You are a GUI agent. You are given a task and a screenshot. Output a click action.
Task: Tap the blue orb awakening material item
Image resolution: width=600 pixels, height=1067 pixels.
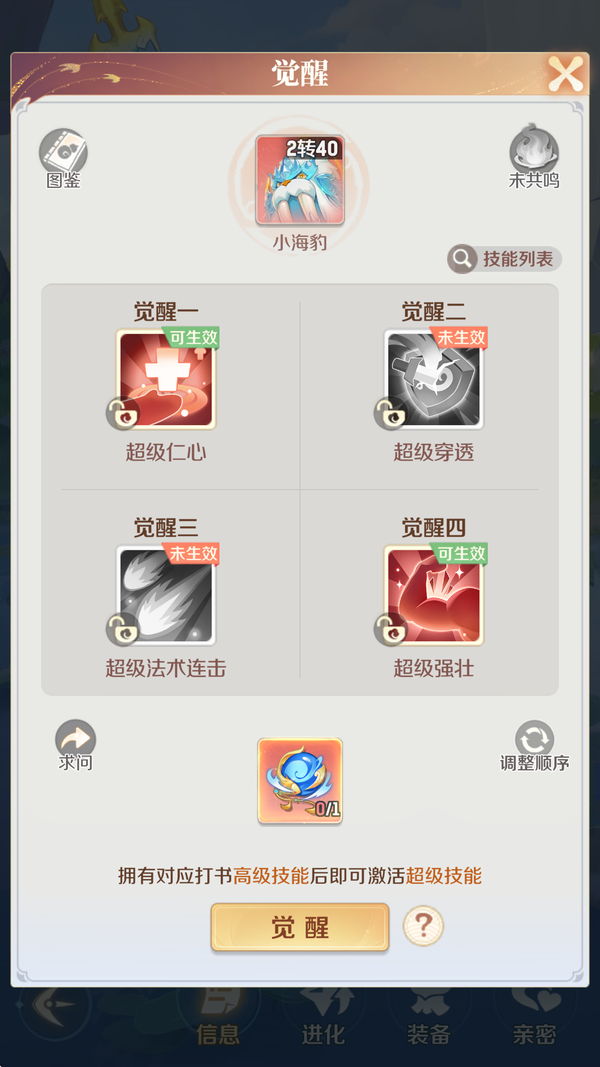tap(300, 781)
